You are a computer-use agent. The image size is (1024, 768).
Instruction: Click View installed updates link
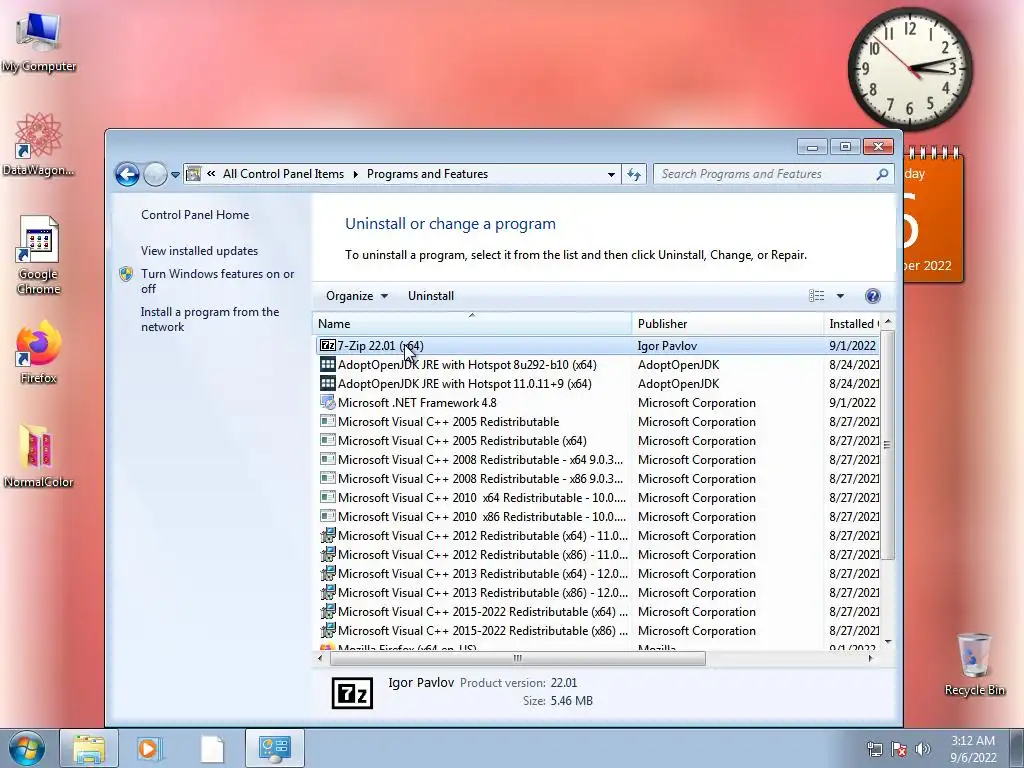pyautogui.click(x=199, y=251)
